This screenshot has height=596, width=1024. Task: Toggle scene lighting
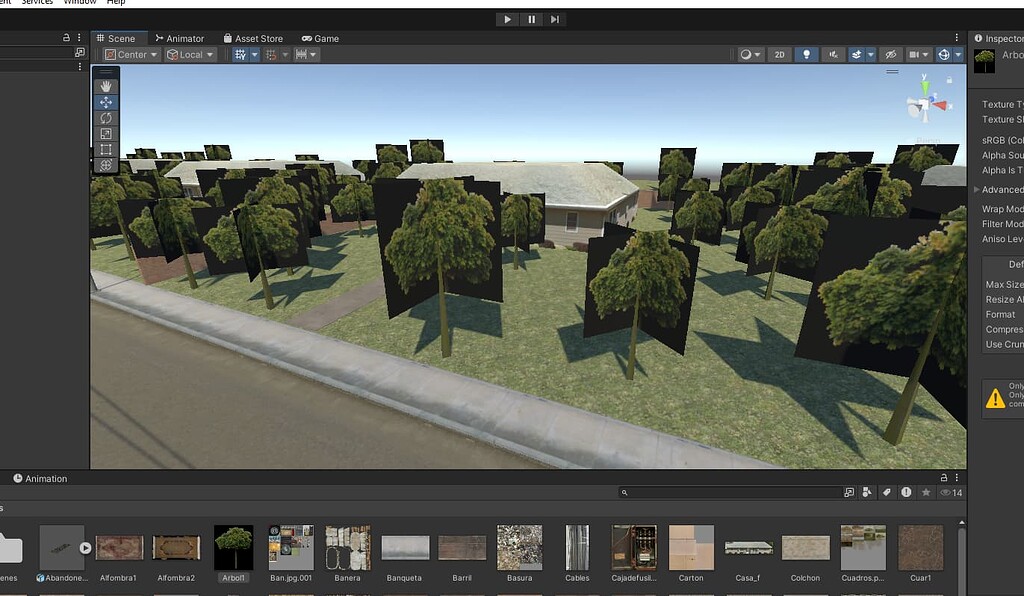pyautogui.click(x=806, y=54)
